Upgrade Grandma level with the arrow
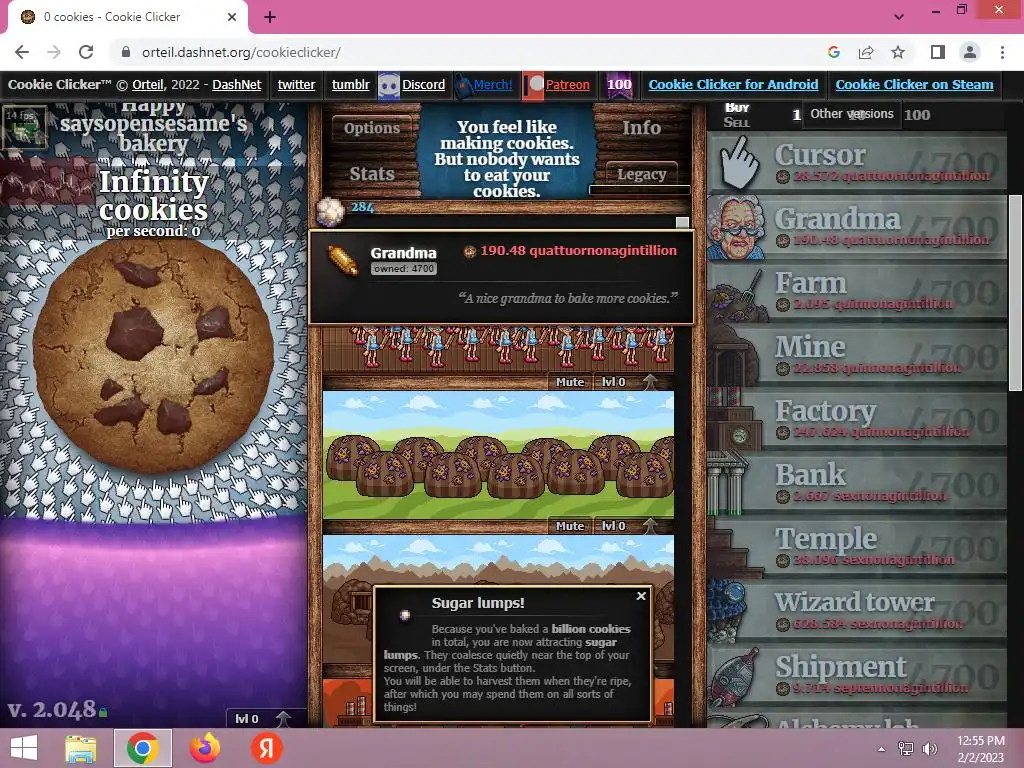1024x768 pixels. [x=650, y=381]
